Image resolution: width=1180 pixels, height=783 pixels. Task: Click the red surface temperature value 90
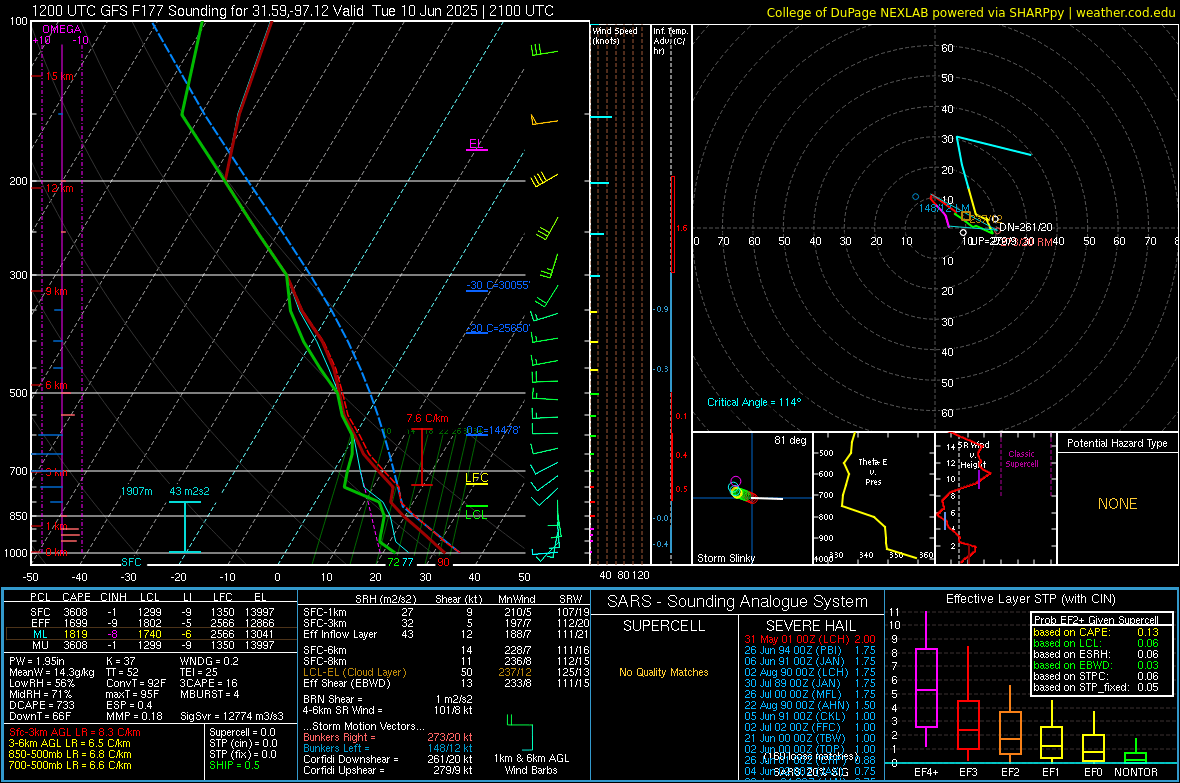(x=443, y=562)
